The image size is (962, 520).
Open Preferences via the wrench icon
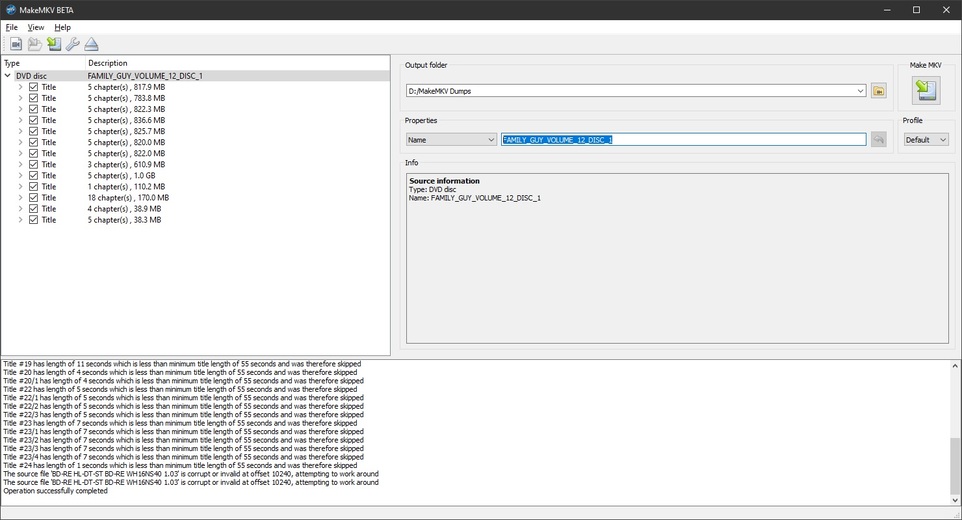click(x=72, y=44)
